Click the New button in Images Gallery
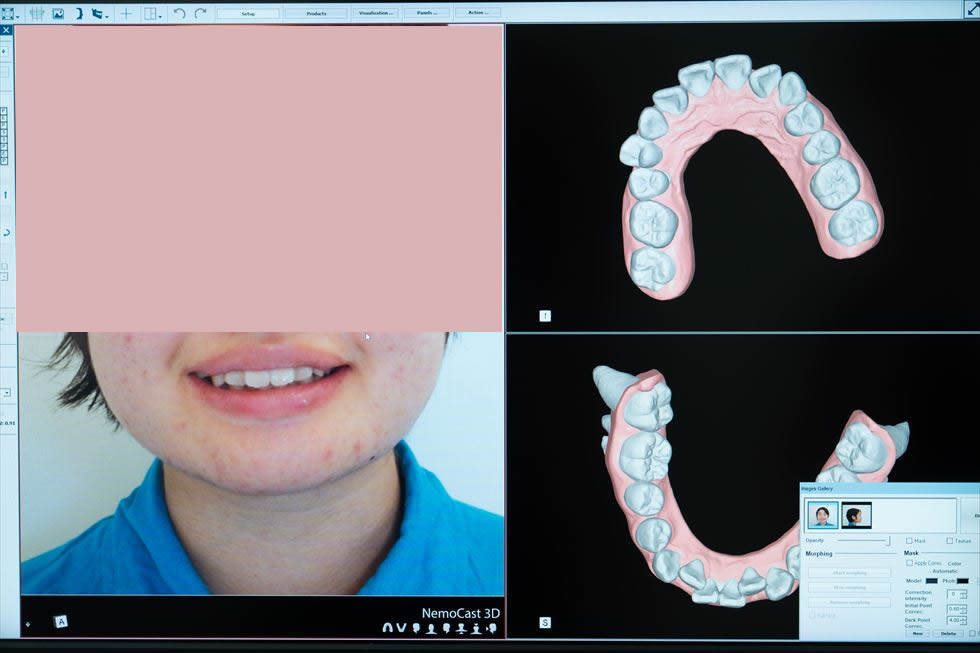980x653 pixels. [916, 633]
